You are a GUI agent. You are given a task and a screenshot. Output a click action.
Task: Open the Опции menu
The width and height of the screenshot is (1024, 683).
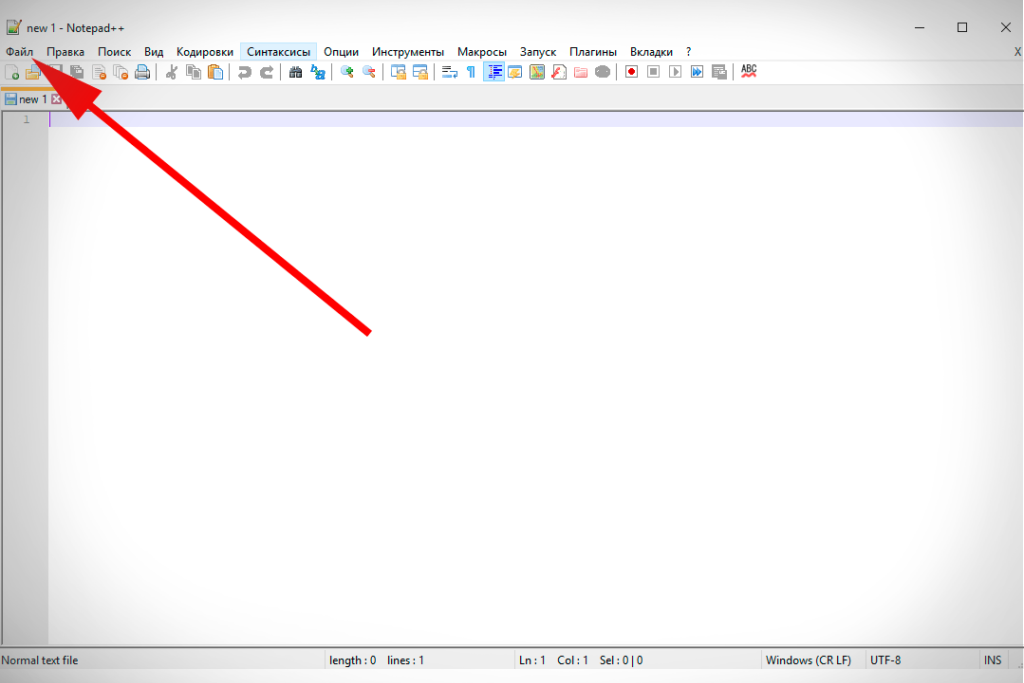341,52
